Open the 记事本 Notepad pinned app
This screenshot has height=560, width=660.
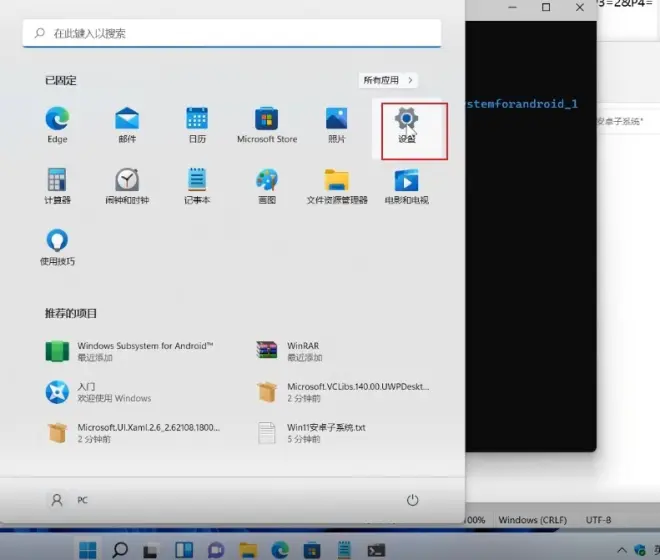click(x=197, y=186)
